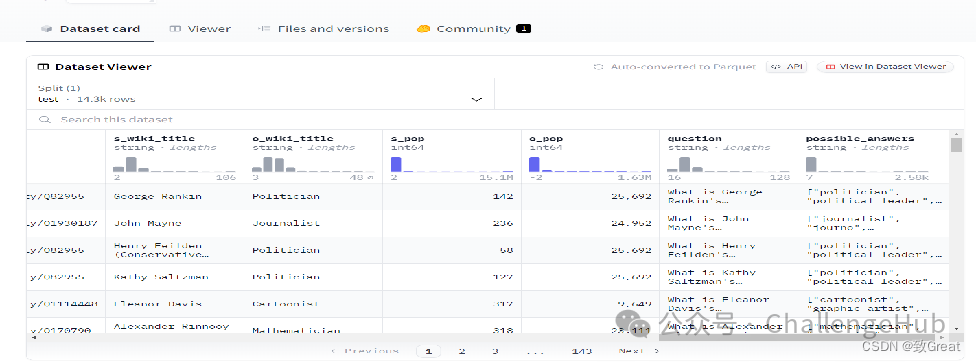Image resolution: width=976 pixels, height=362 pixels.
Task: Click the Viewer tab table icon
Action: (x=176, y=29)
